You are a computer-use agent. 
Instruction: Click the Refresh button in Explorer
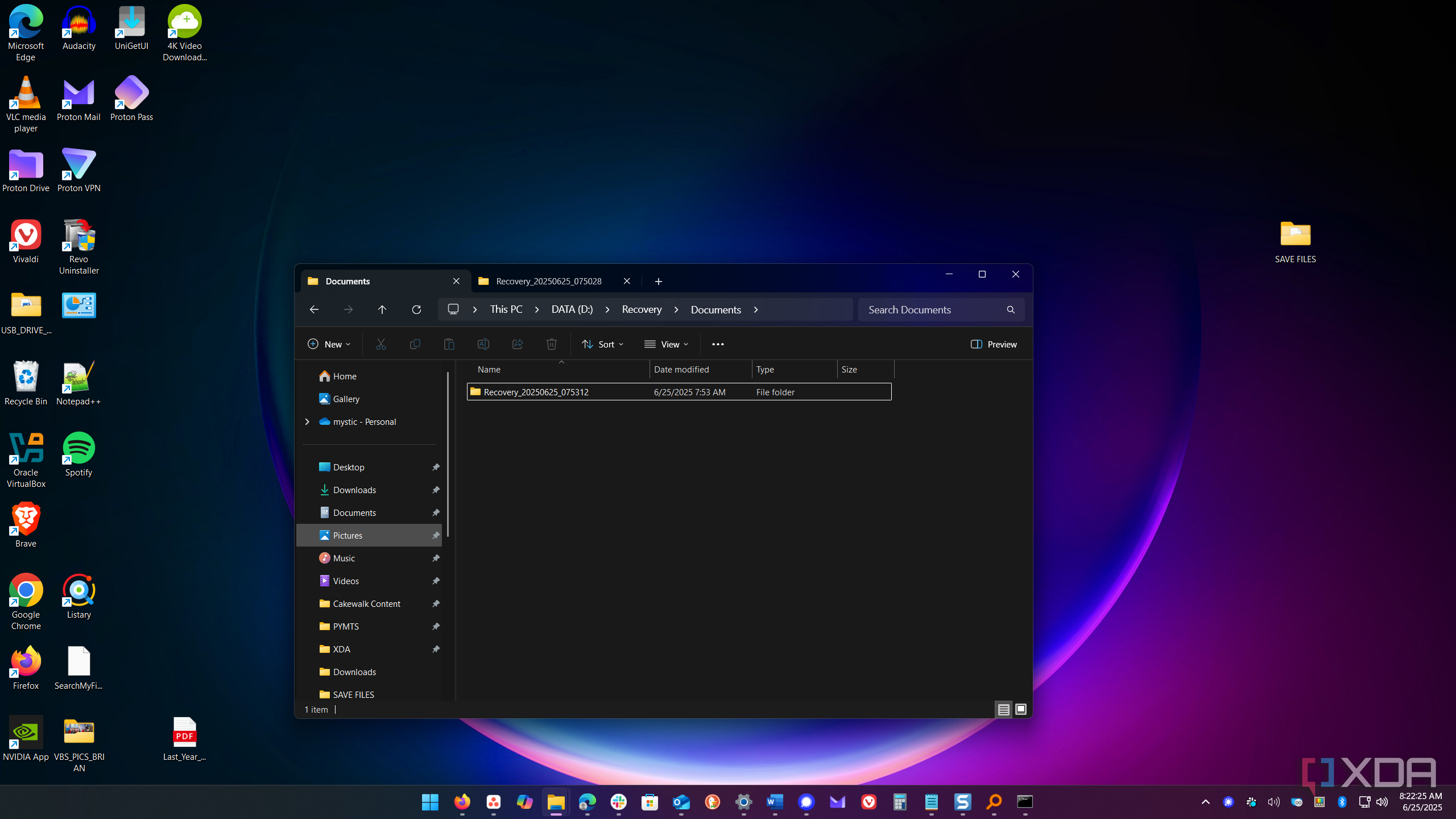point(416,309)
